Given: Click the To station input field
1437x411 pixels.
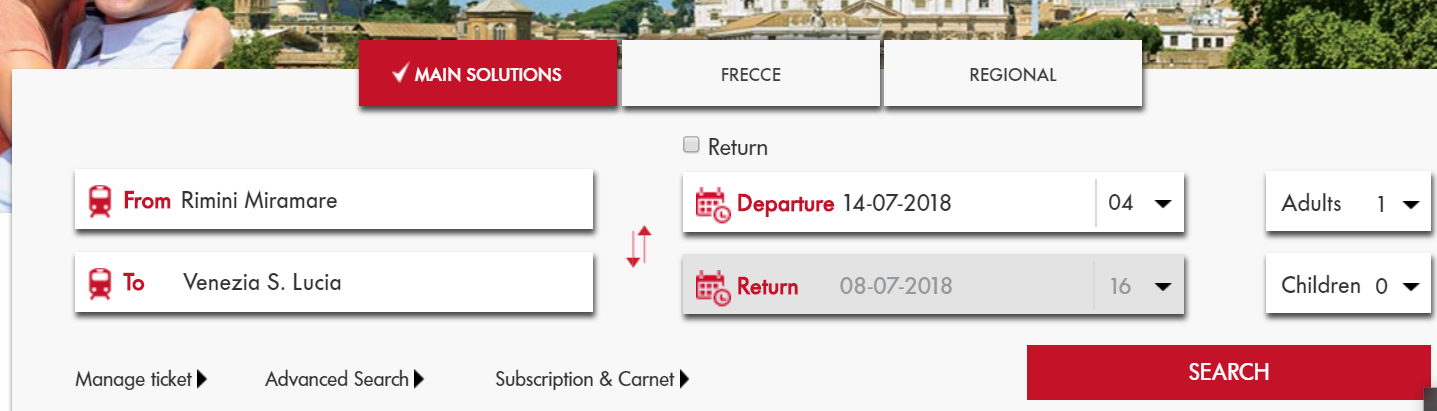Looking at the screenshot, I should point(380,283).
